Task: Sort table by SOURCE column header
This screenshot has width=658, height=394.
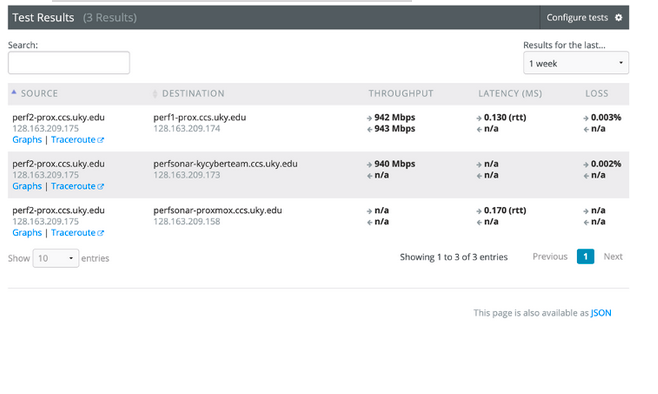Action: coord(39,93)
